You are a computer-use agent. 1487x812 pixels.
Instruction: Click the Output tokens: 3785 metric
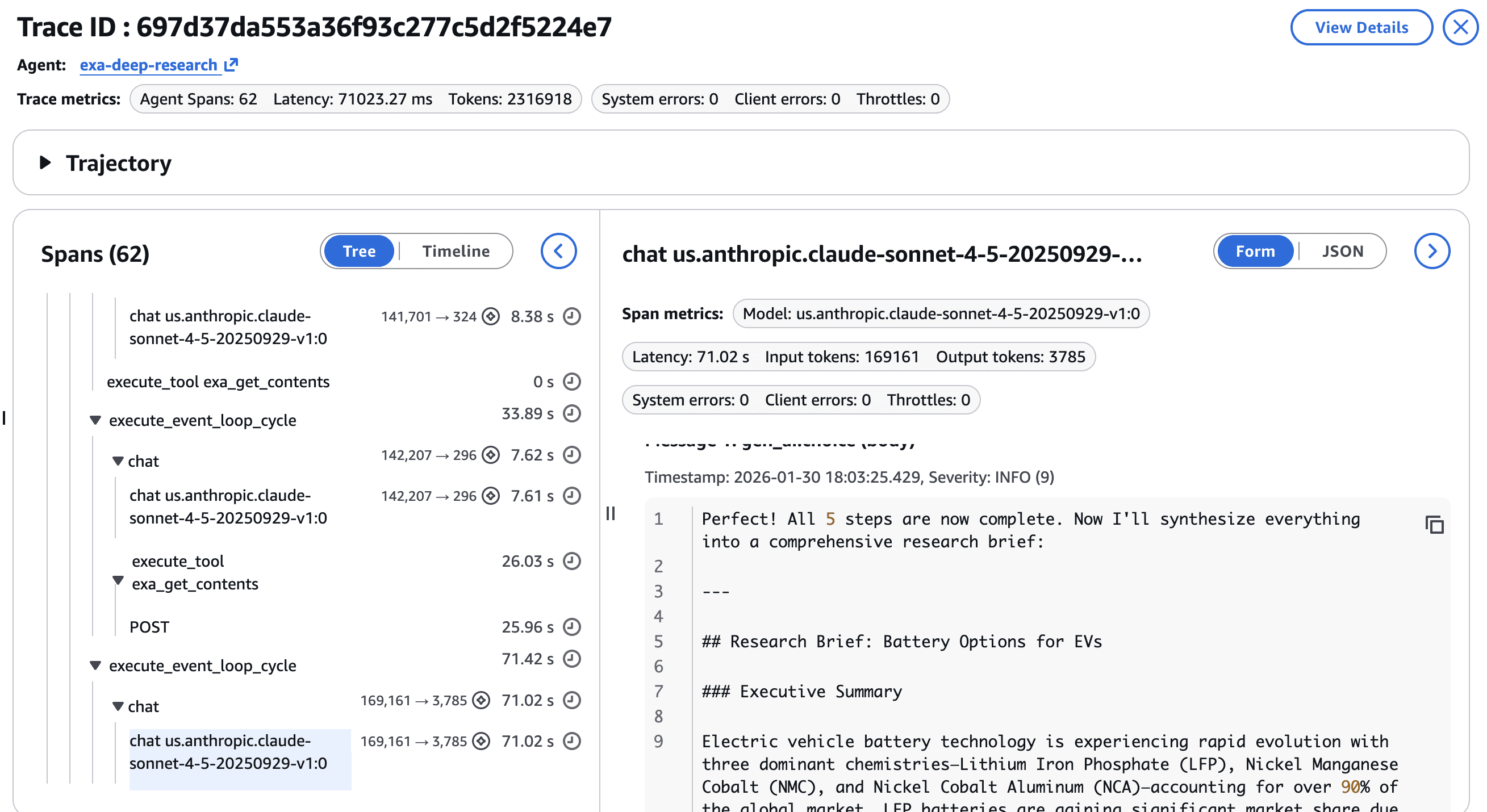(x=1010, y=357)
